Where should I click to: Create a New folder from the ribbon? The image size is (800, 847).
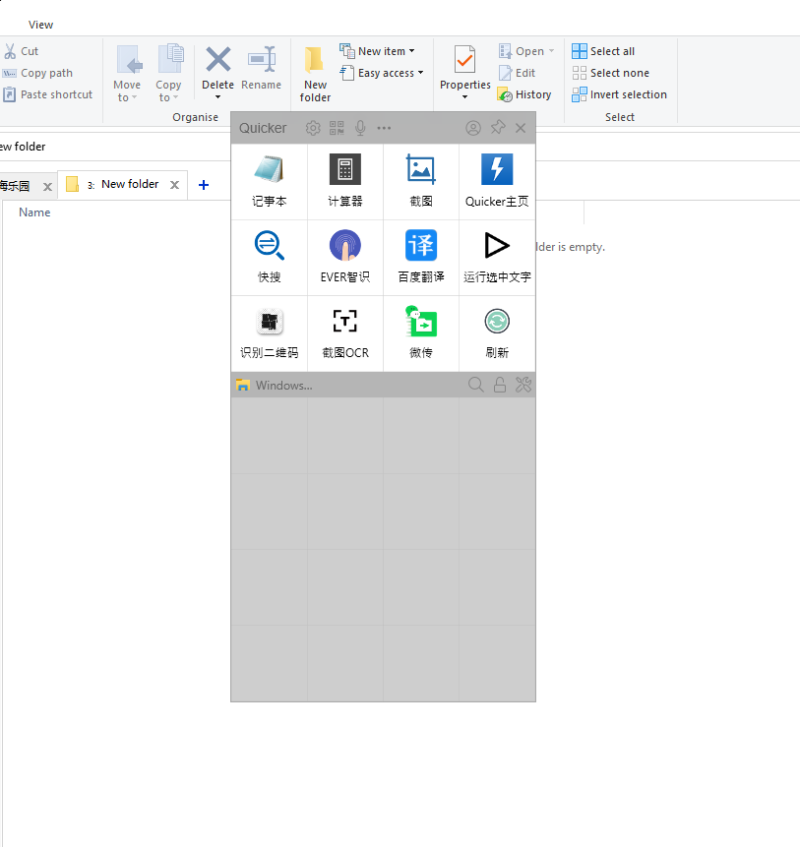point(315,74)
